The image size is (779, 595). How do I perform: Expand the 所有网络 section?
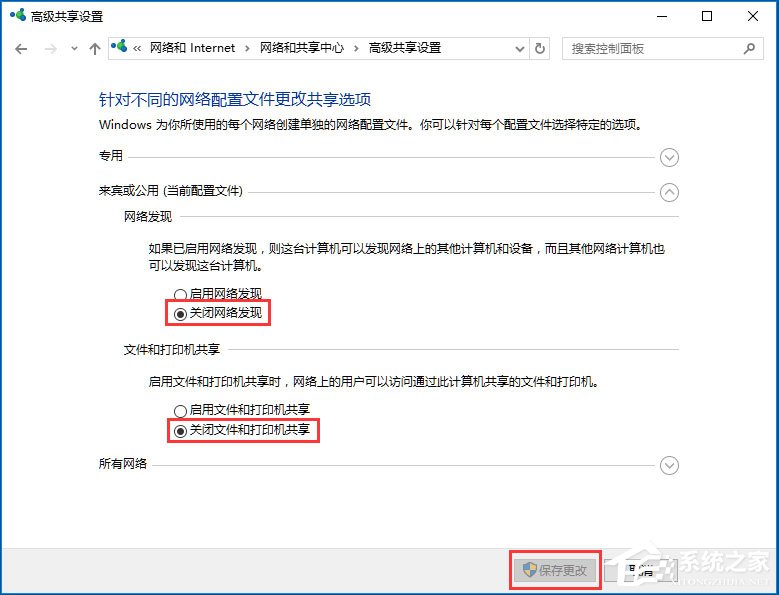pos(669,465)
